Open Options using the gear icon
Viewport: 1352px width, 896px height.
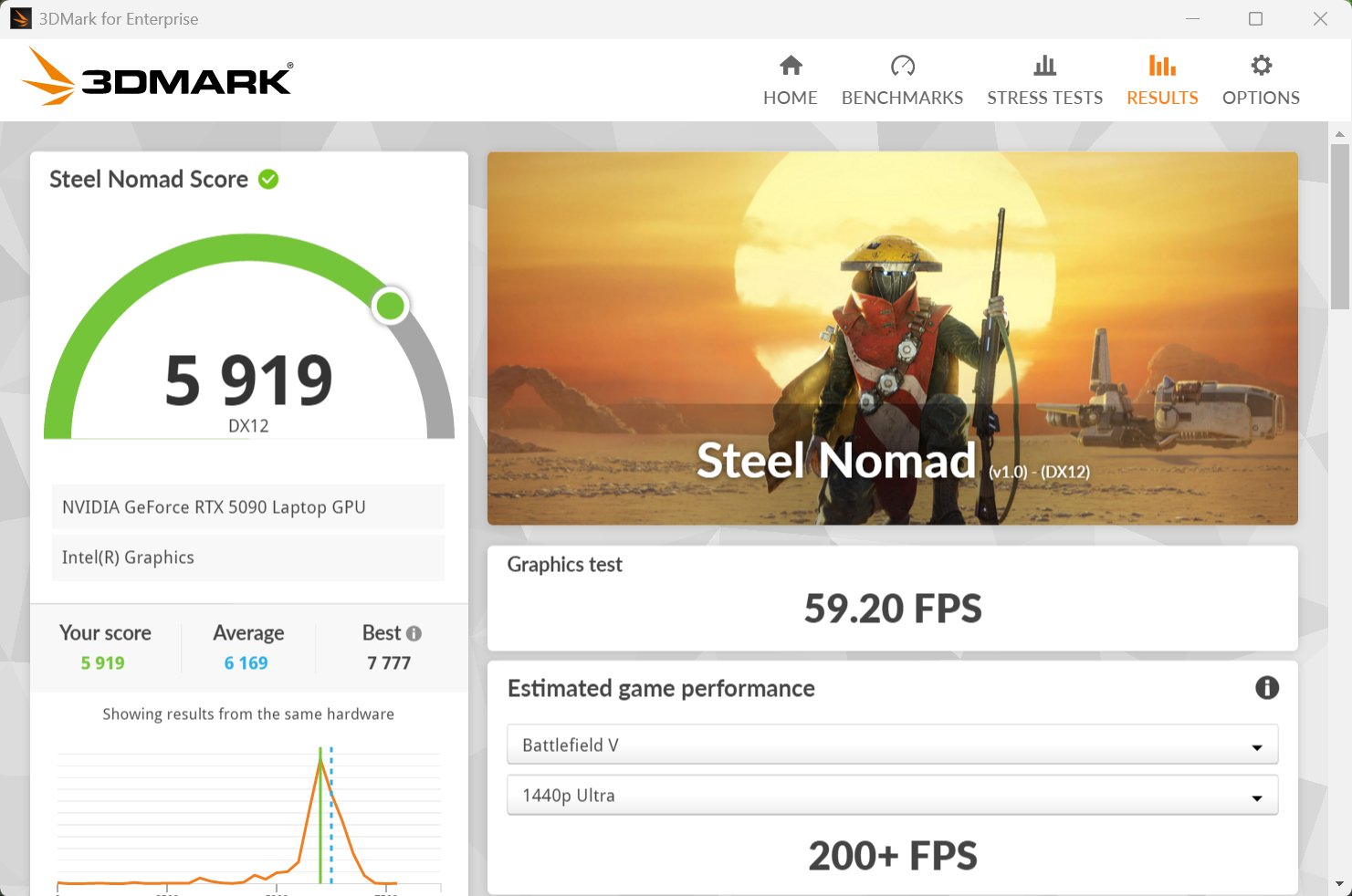pos(1261,65)
